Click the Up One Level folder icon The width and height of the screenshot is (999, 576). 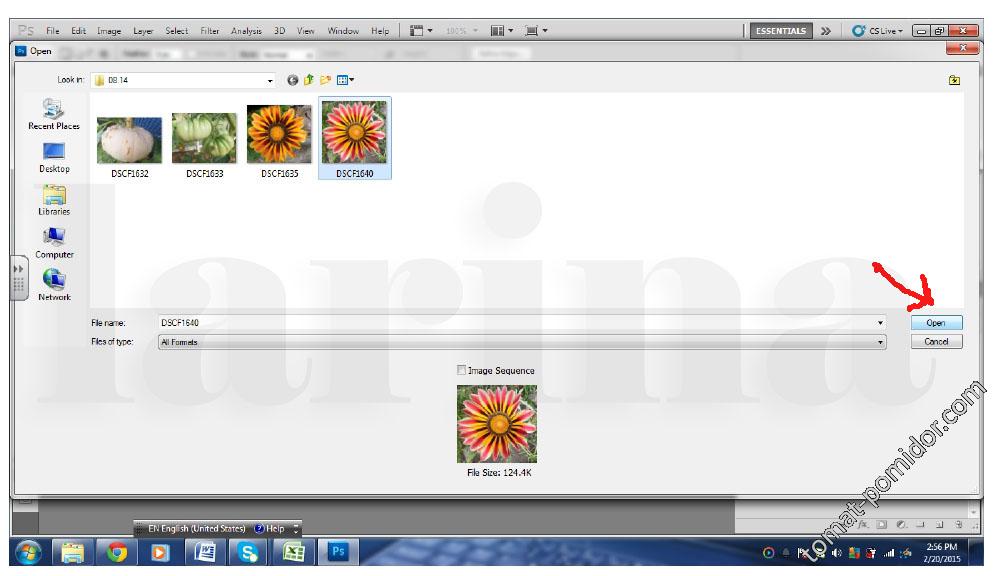point(309,80)
